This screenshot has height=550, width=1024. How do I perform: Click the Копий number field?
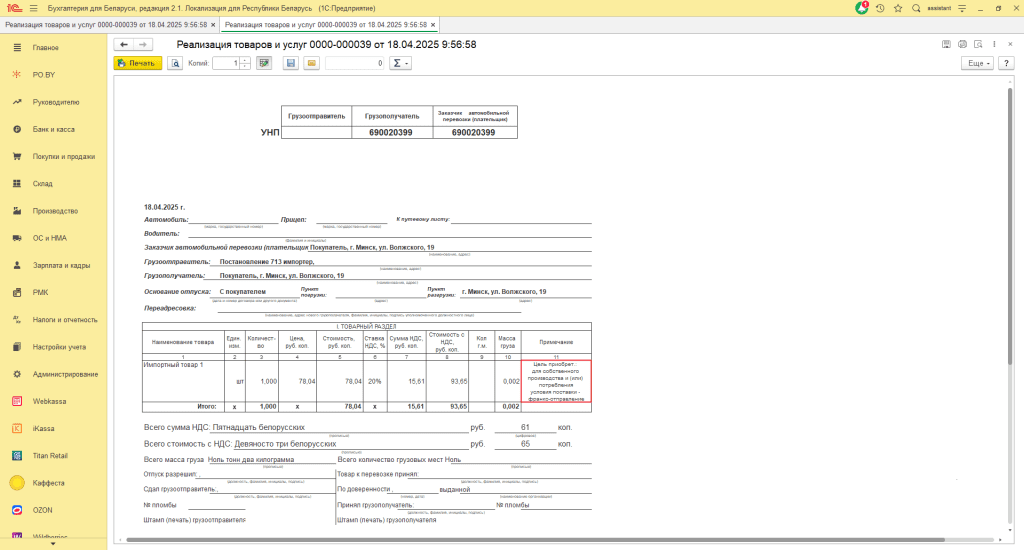(x=226, y=63)
